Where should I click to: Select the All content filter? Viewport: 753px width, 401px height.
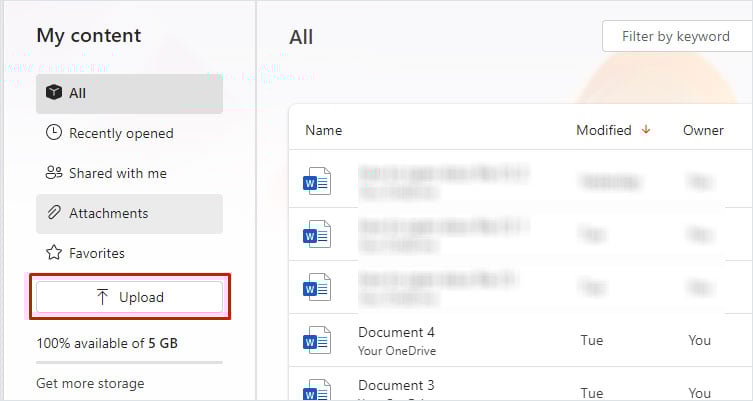(x=129, y=93)
